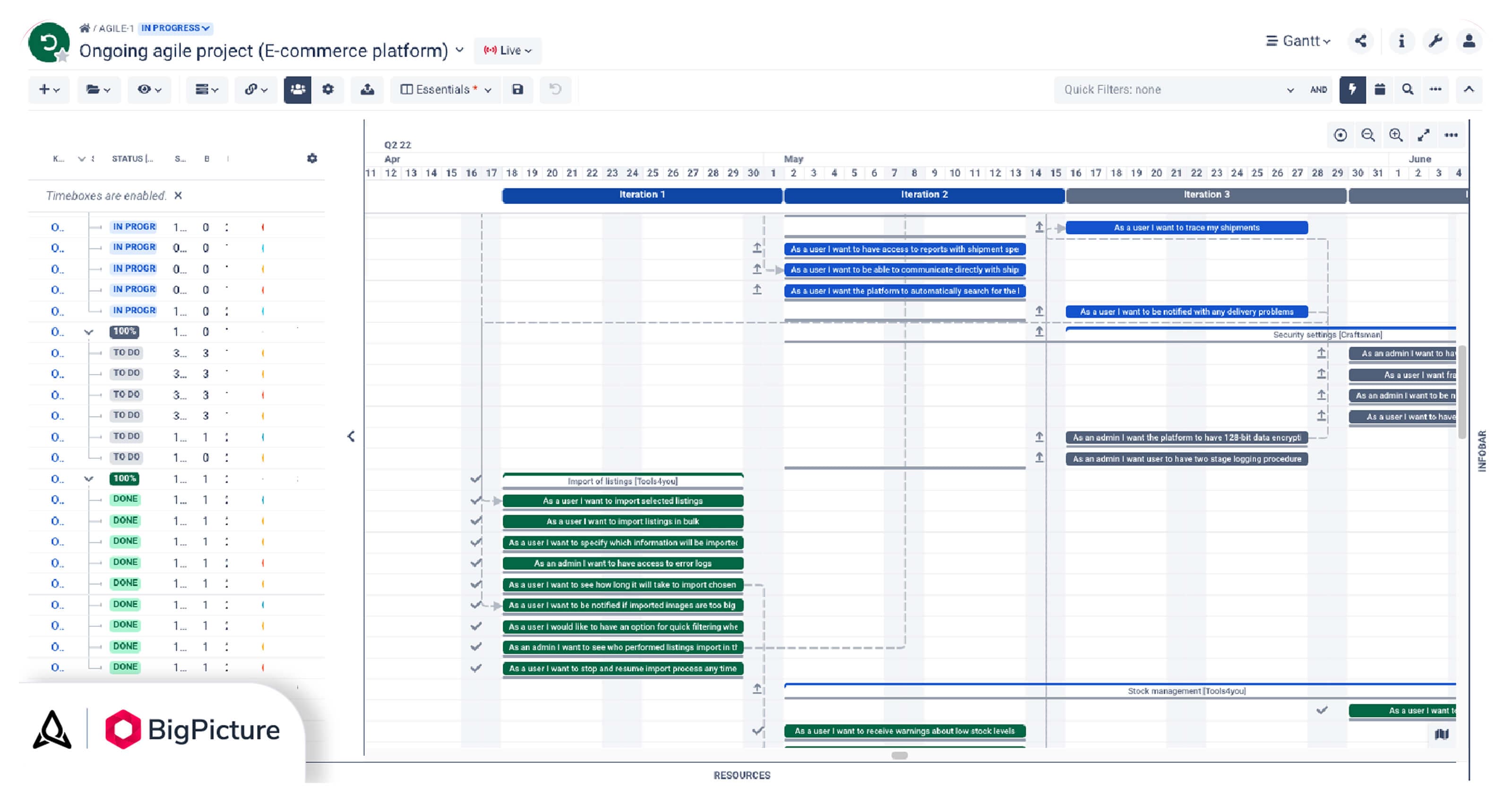The width and height of the screenshot is (1512, 802).
Task: Click 'be notified with any delivery problems' bar
Action: pos(1187,312)
